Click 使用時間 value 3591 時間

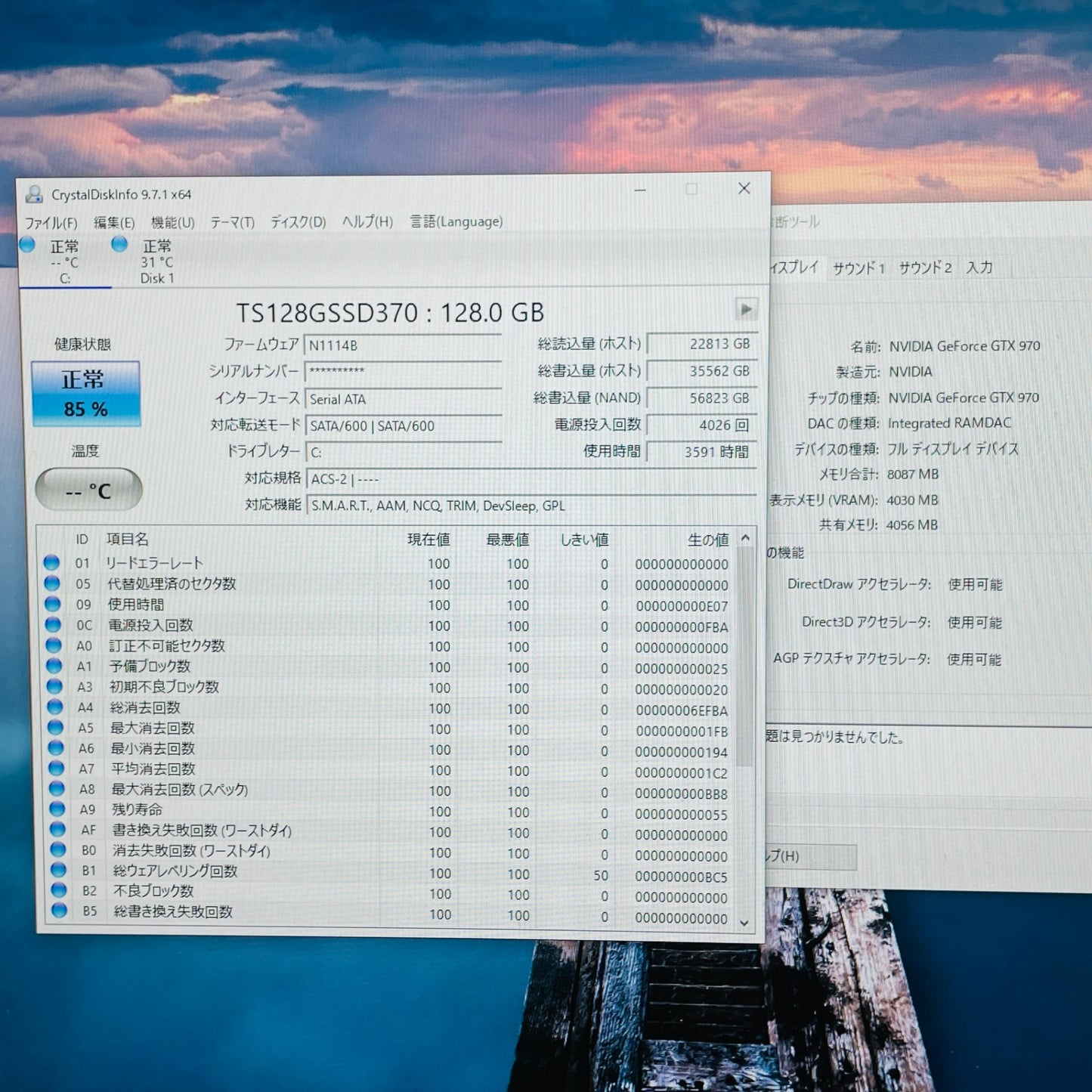701,452
